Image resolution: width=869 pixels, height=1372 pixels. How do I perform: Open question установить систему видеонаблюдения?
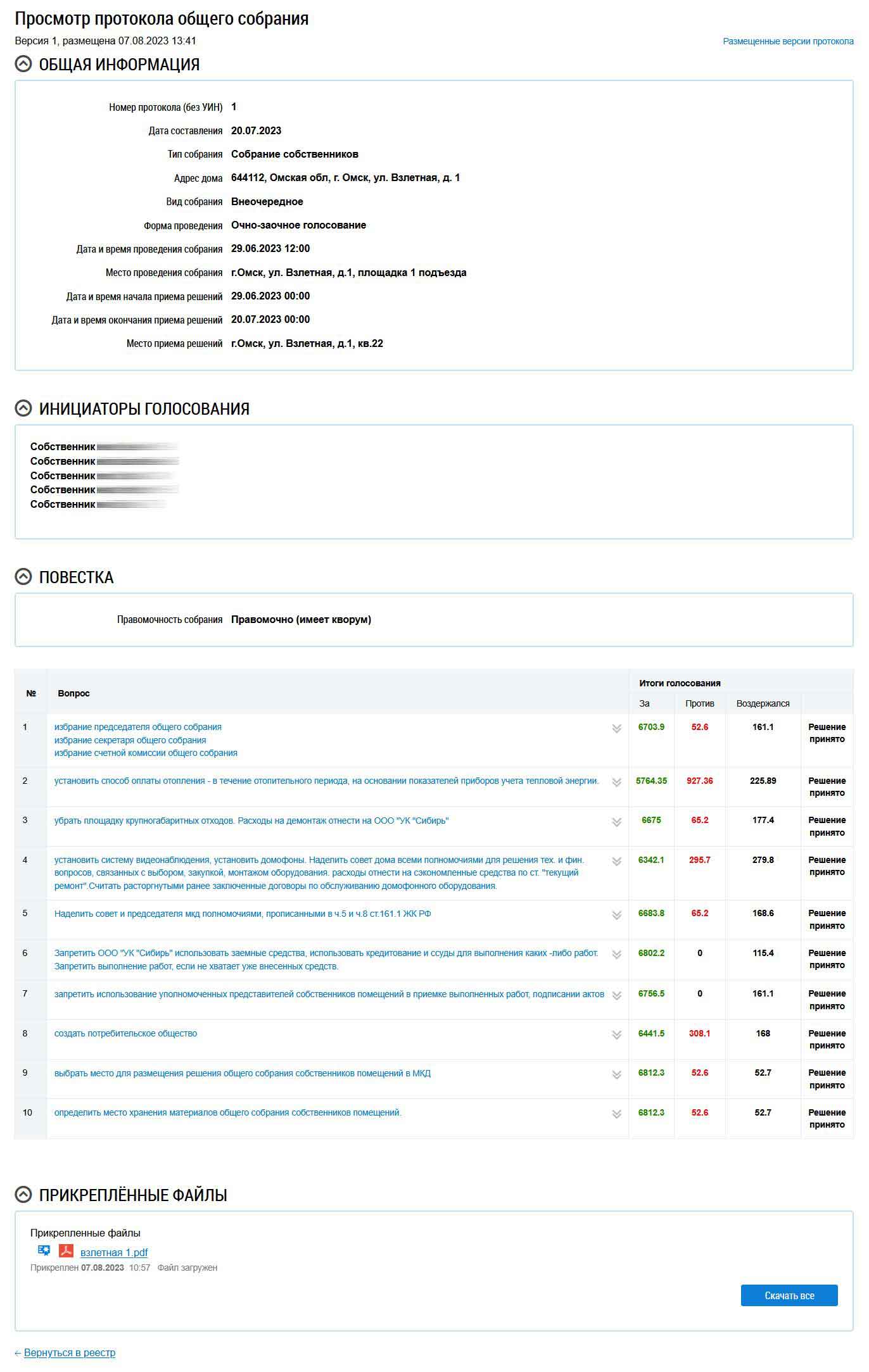pyautogui.click(x=319, y=872)
